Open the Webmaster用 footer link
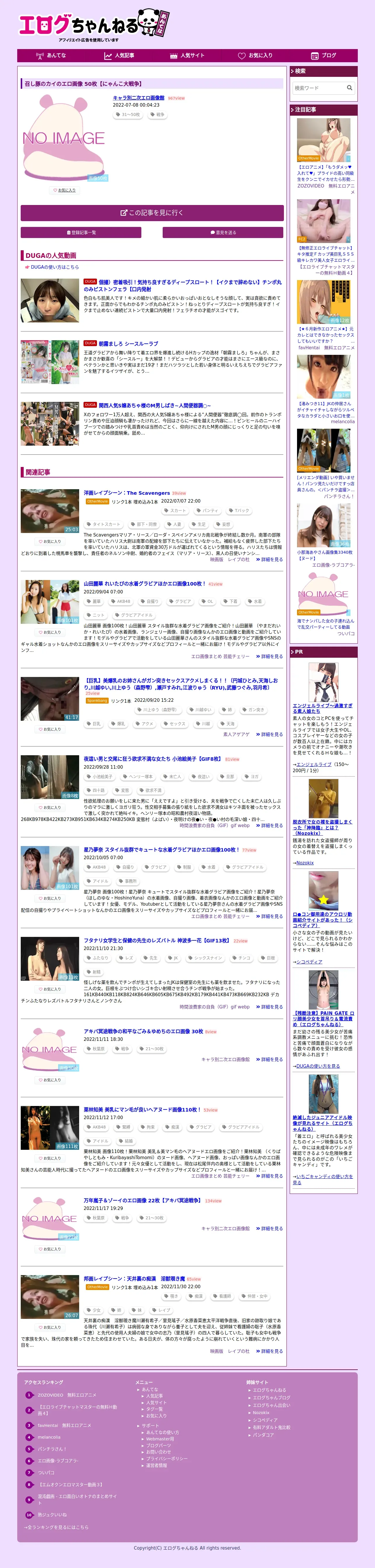The height and width of the screenshot is (1568, 375). 159,1439
